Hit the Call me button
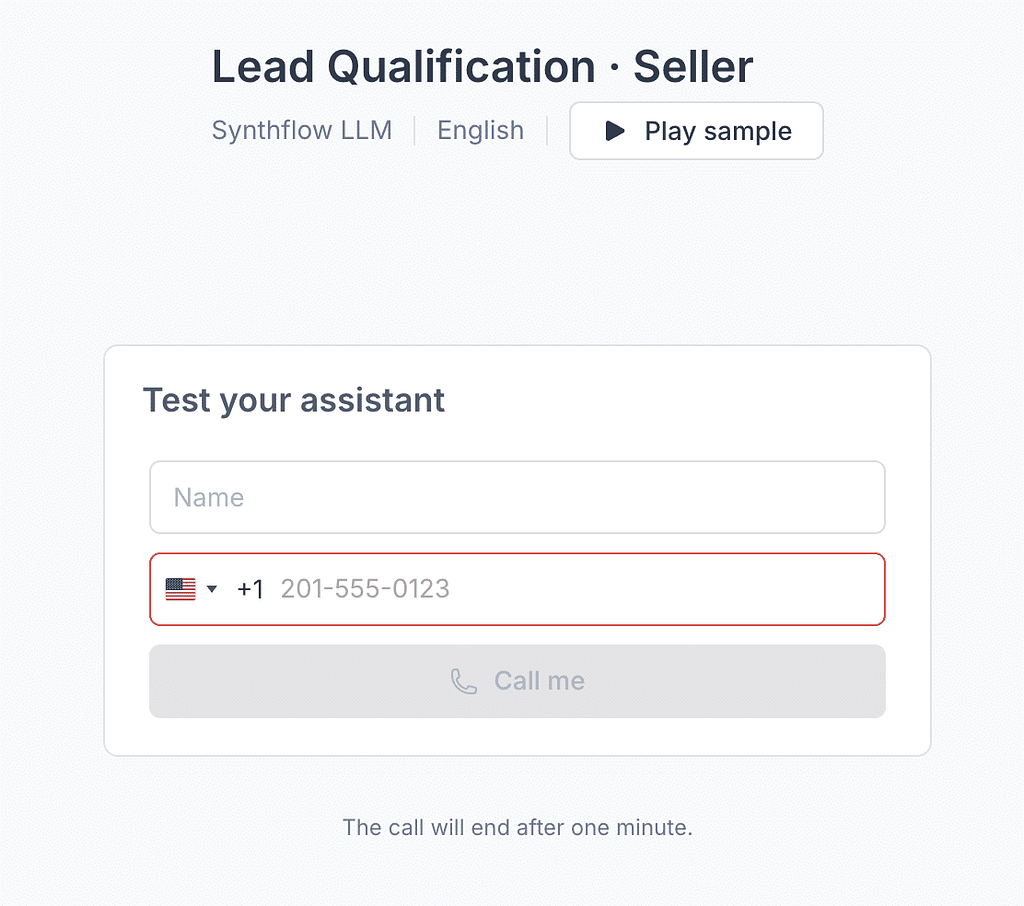Viewport: 1024px width, 906px height. 517,681
